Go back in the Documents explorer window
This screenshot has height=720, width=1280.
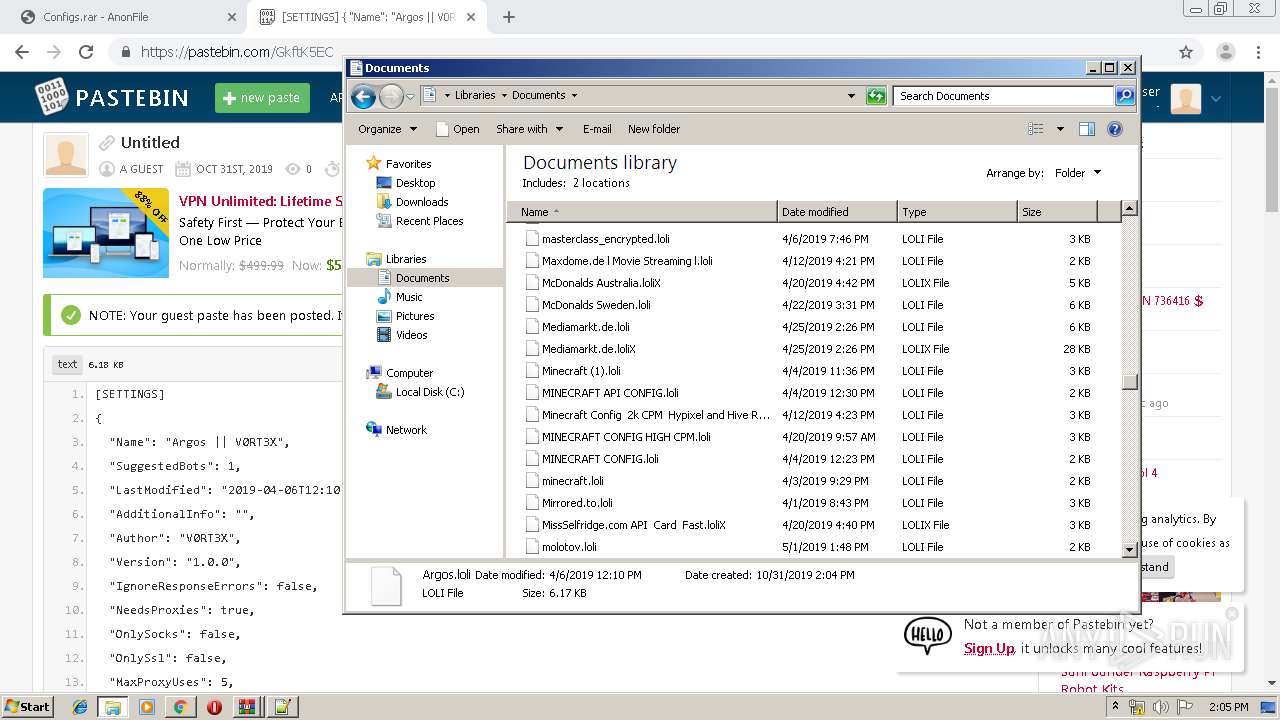[x=363, y=96]
